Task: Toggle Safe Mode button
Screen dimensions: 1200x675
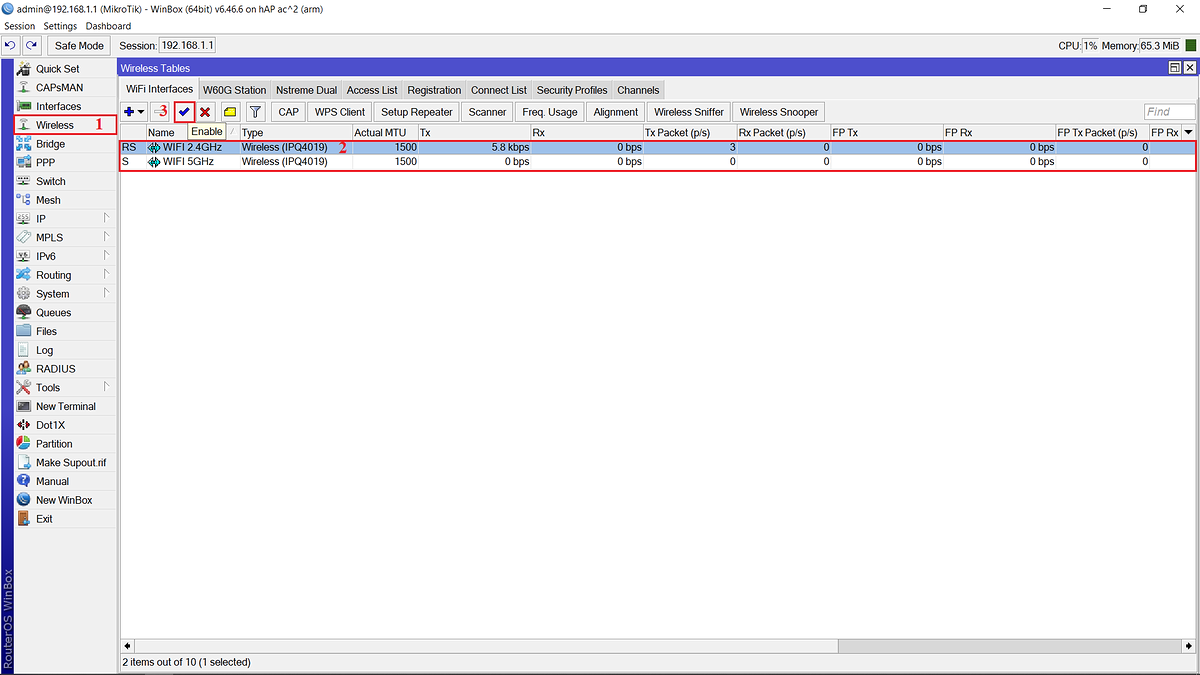Action: (x=79, y=45)
